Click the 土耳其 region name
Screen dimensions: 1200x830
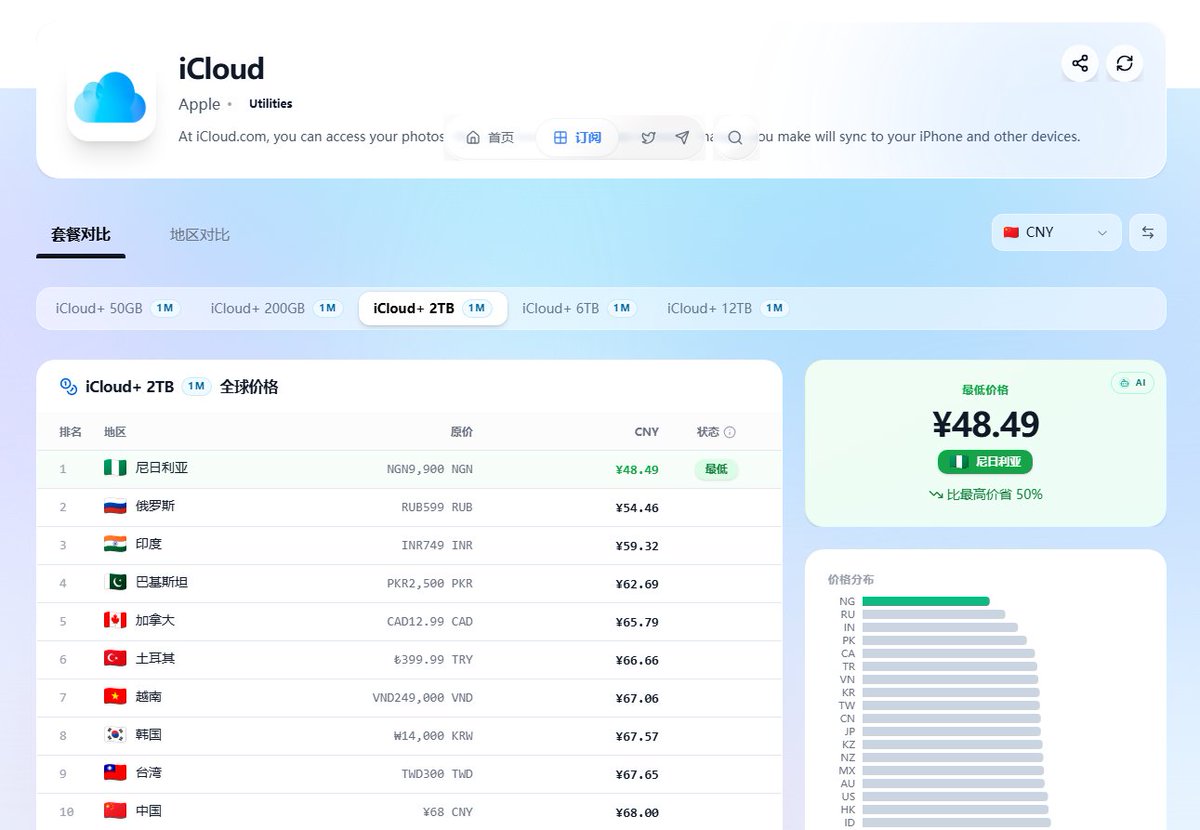[x=155, y=658]
